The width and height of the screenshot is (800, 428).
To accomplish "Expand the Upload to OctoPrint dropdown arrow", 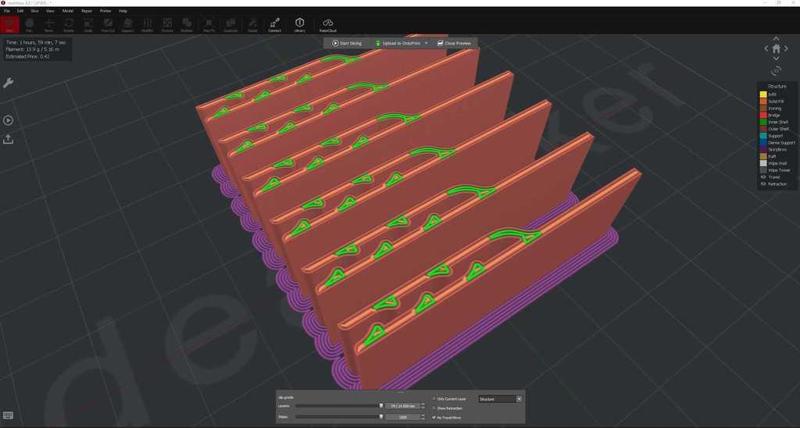I will point(426,43).
